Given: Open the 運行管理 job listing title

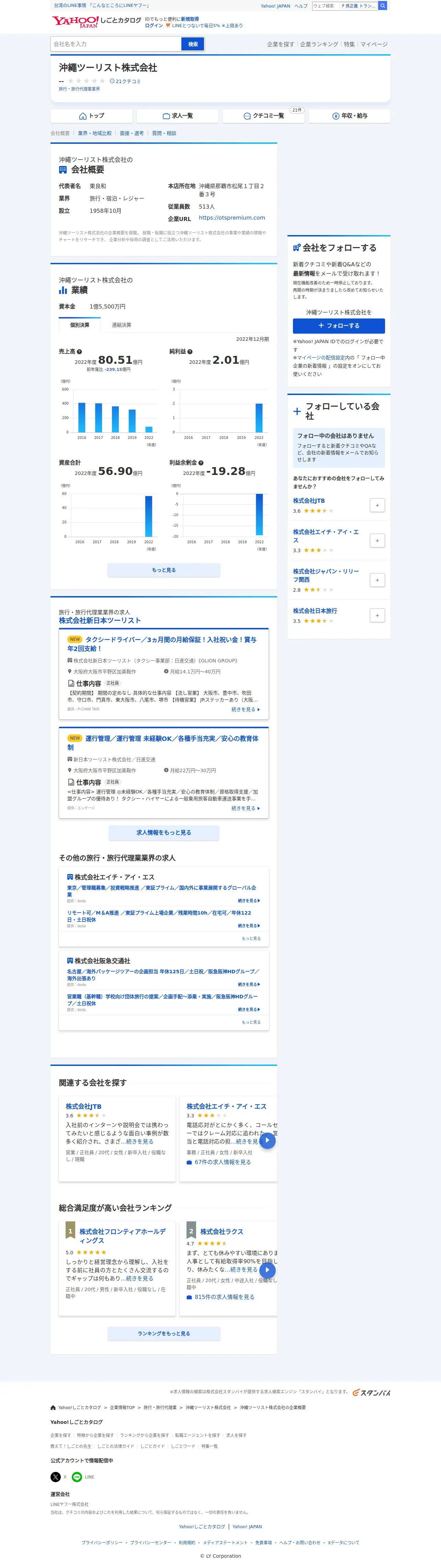Looking at the screenshot, I should [163, 743].
